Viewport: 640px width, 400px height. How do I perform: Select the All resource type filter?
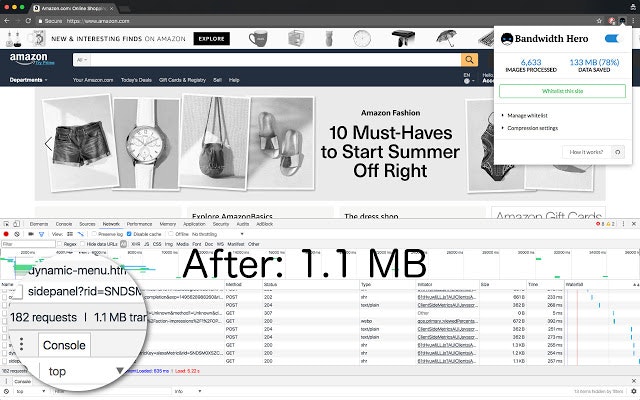[123, 244]
